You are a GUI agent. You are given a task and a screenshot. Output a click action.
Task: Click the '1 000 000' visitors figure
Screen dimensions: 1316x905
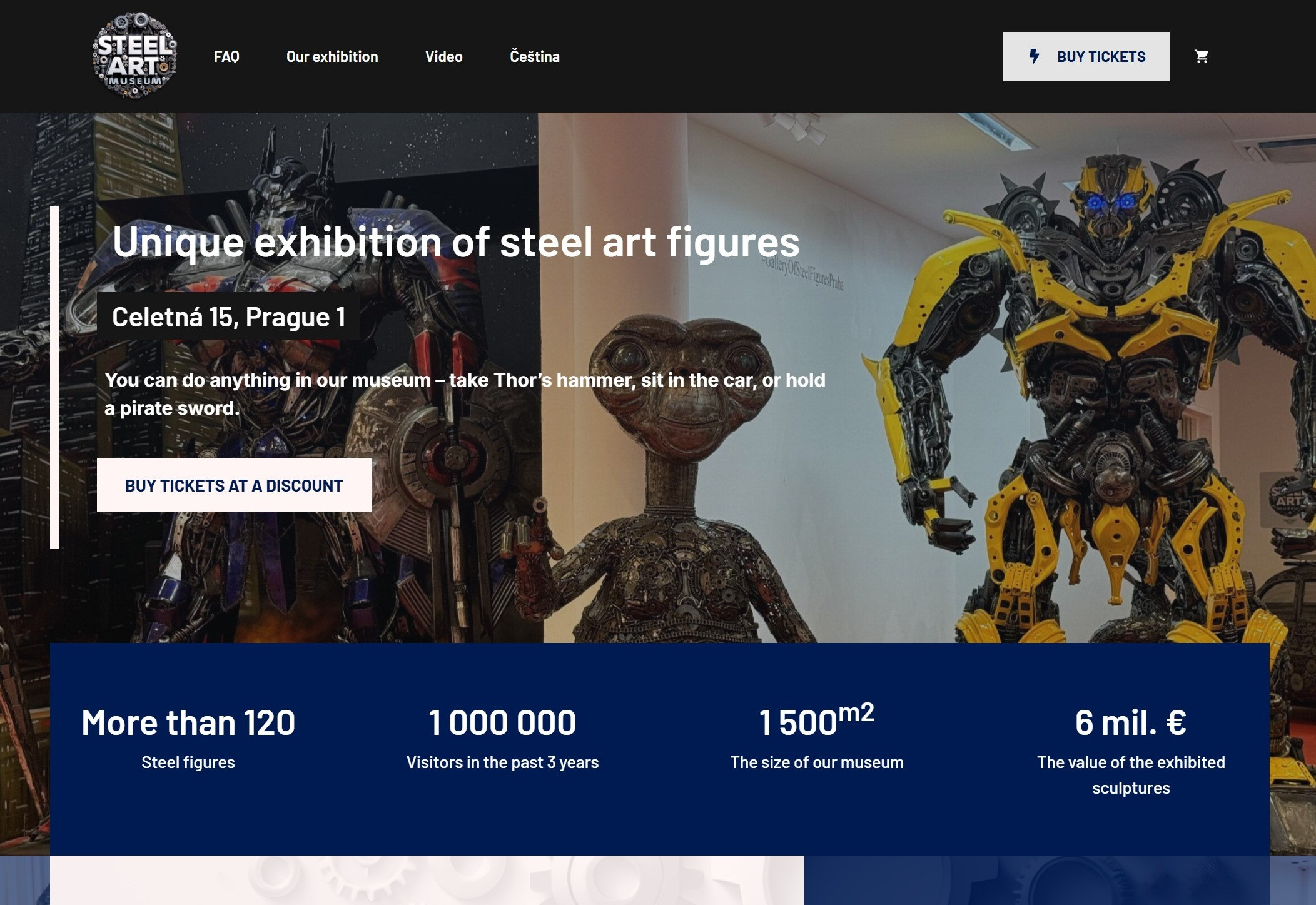click(x=502, y=722)
